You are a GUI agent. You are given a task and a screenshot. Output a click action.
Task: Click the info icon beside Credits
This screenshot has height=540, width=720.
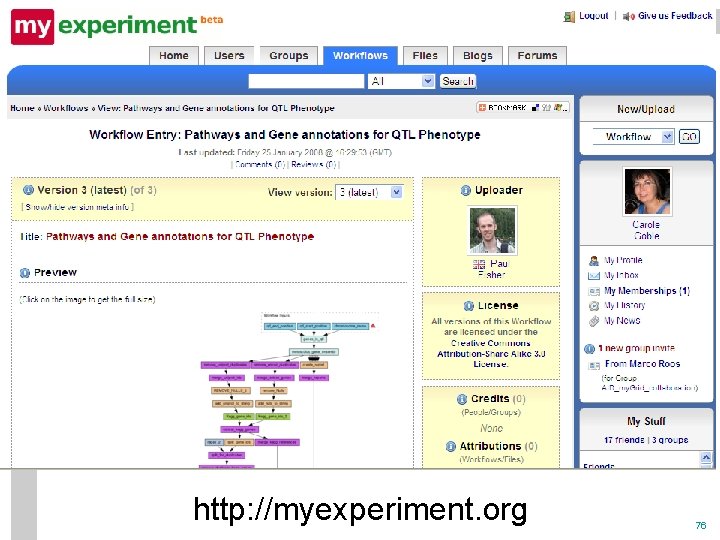[x=462, y=399]
